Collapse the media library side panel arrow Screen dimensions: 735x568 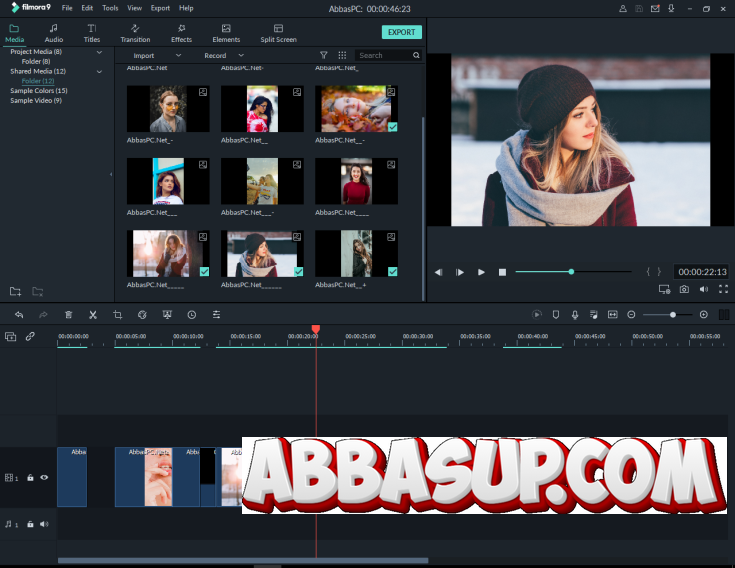(x=111, y=174)
